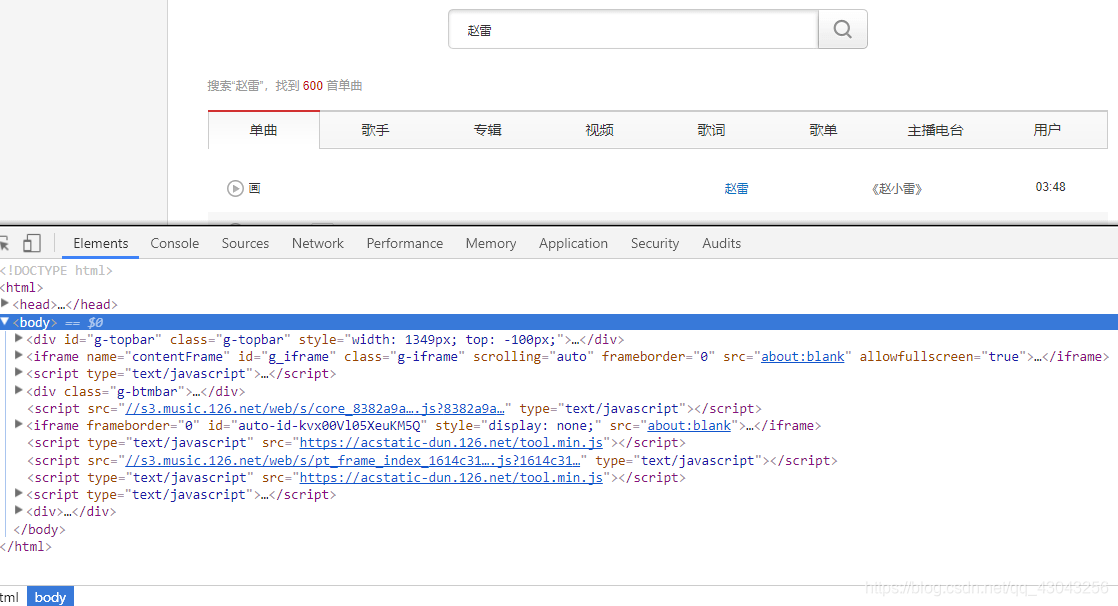Focus the search box containing 赵雷
Image resolution: width=1118 pixels, height=606 pixels.
(633, 29)
